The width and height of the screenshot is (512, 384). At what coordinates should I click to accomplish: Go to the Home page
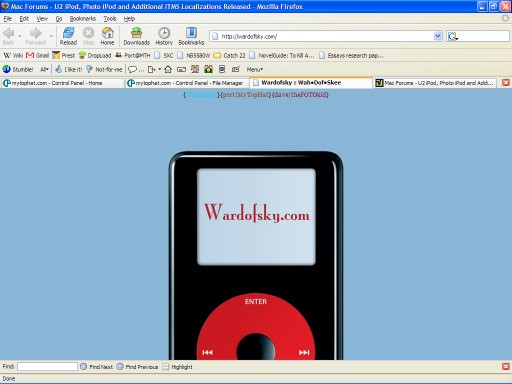tap(107, 36)
